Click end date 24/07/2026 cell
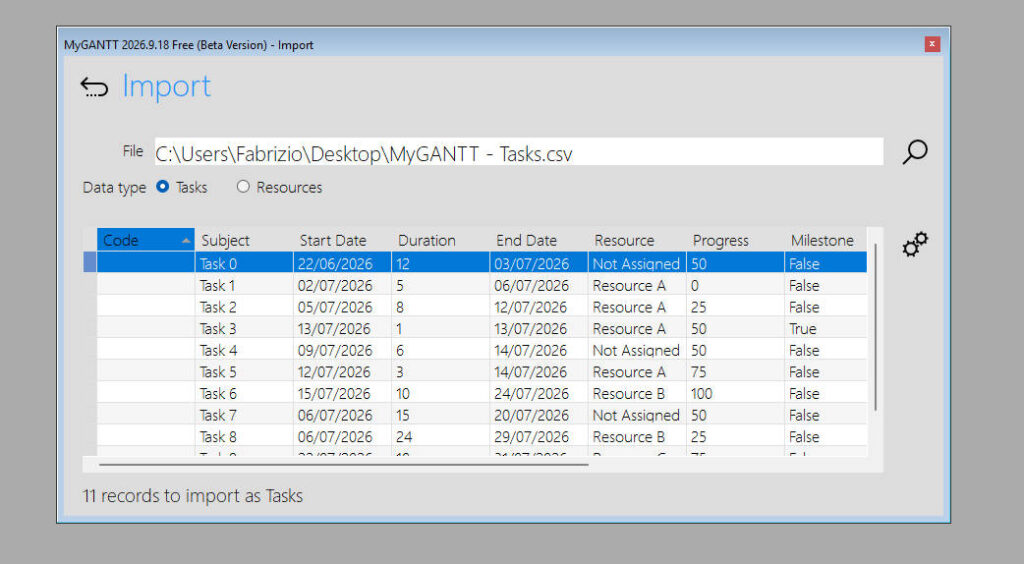Image resolution: width=1024 pixels, height=564 pixels. pyautogui.click(x=539, y=393)
